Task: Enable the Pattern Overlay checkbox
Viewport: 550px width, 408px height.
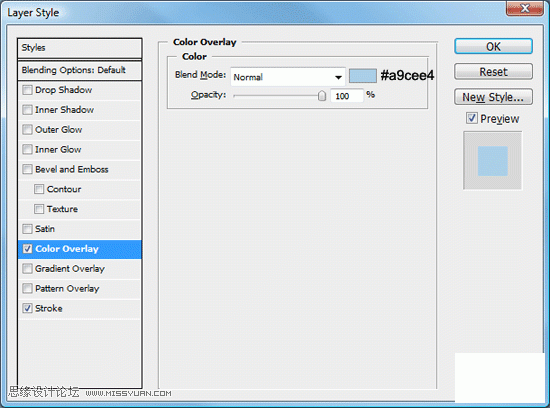Action: pos(27,288)
